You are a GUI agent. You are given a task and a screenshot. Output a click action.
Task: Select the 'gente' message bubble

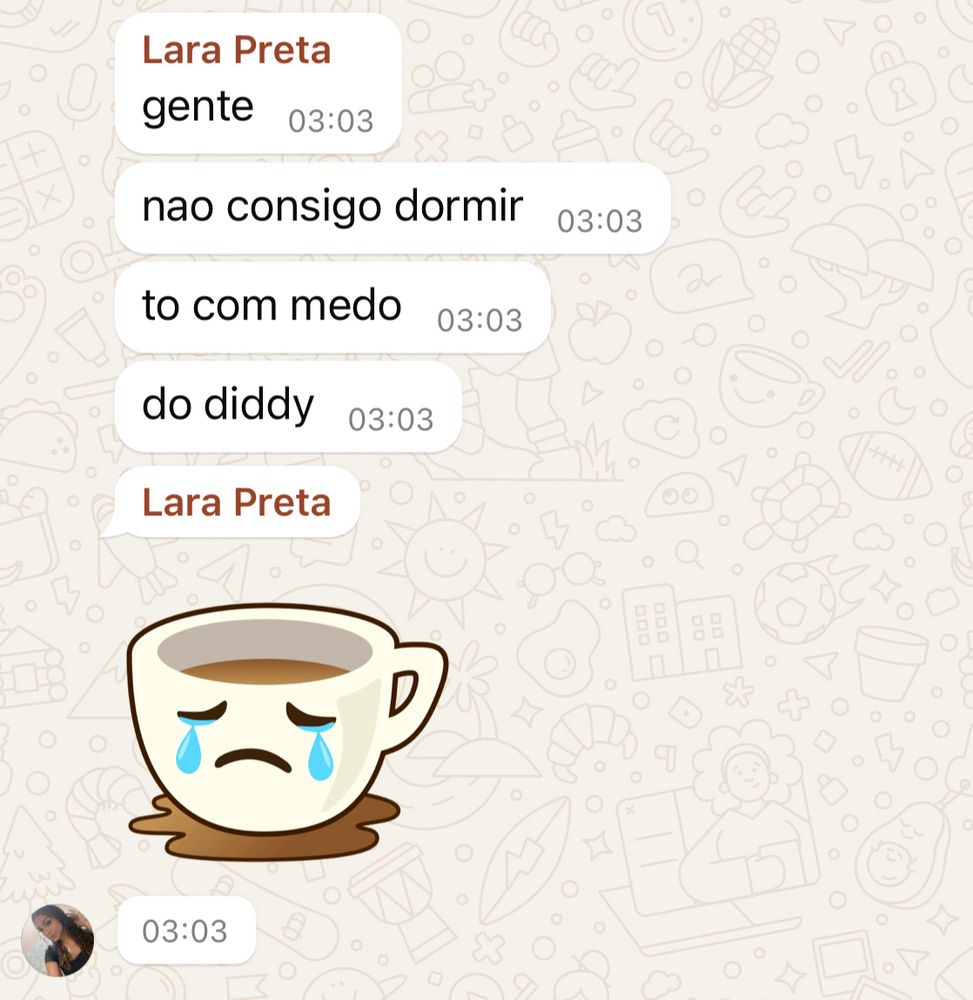point(258,84)
